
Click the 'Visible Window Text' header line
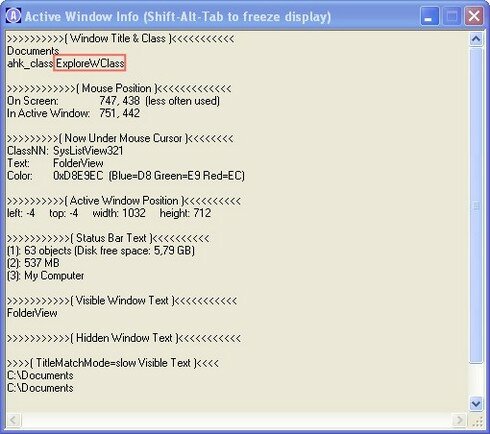(x=122, y=301)
